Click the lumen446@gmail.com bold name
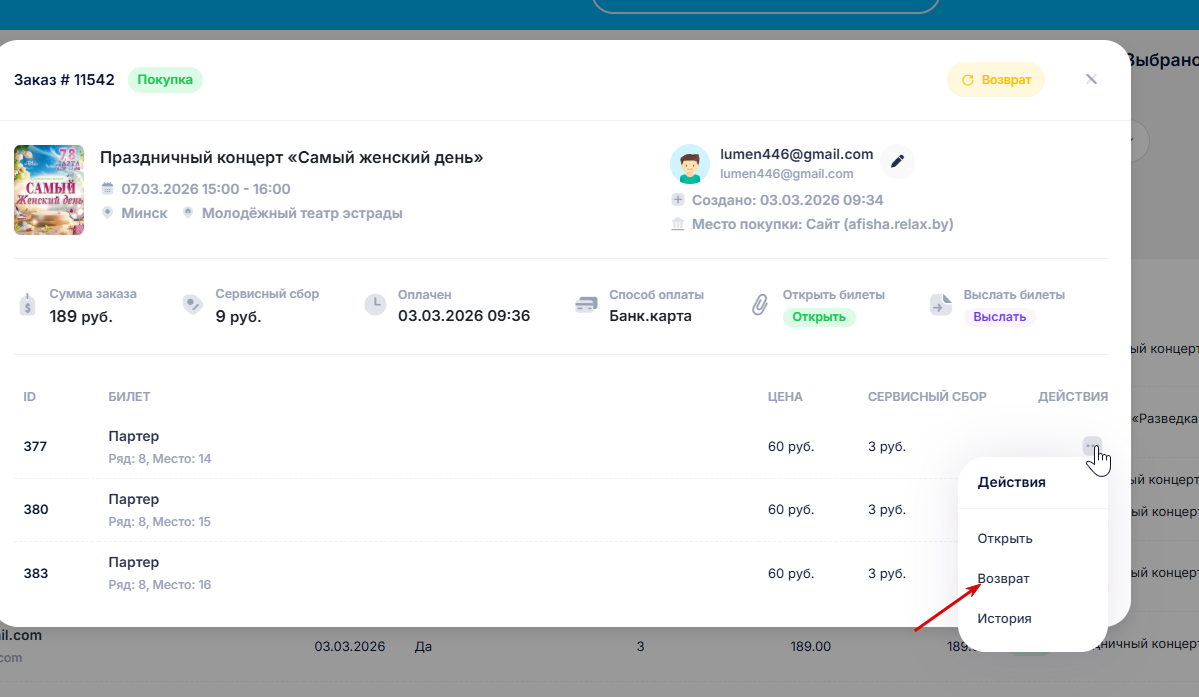The height and width of the screenshot is (697, 1199). 796,154
